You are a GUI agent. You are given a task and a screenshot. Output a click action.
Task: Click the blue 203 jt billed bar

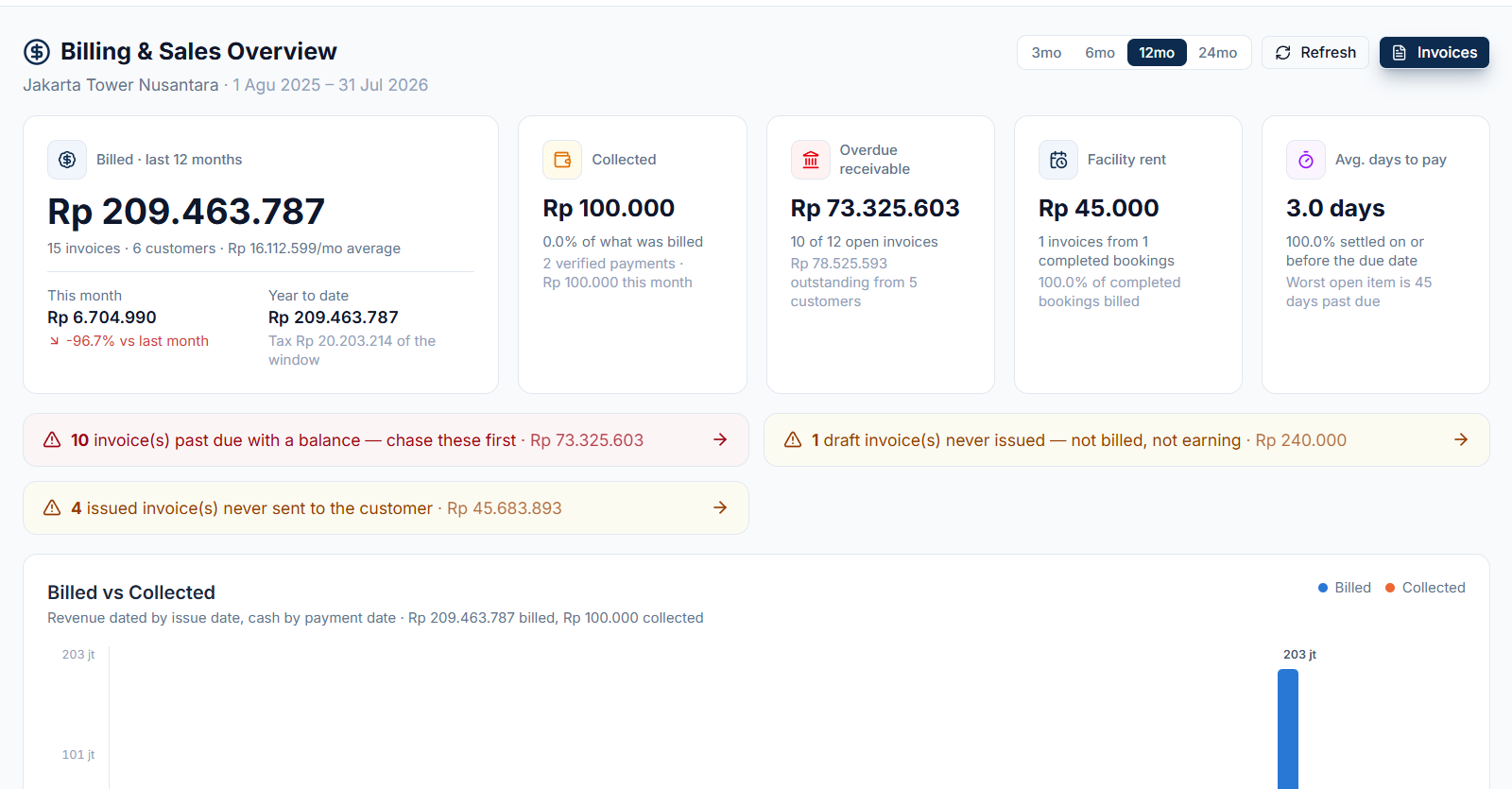point(1288,729)
